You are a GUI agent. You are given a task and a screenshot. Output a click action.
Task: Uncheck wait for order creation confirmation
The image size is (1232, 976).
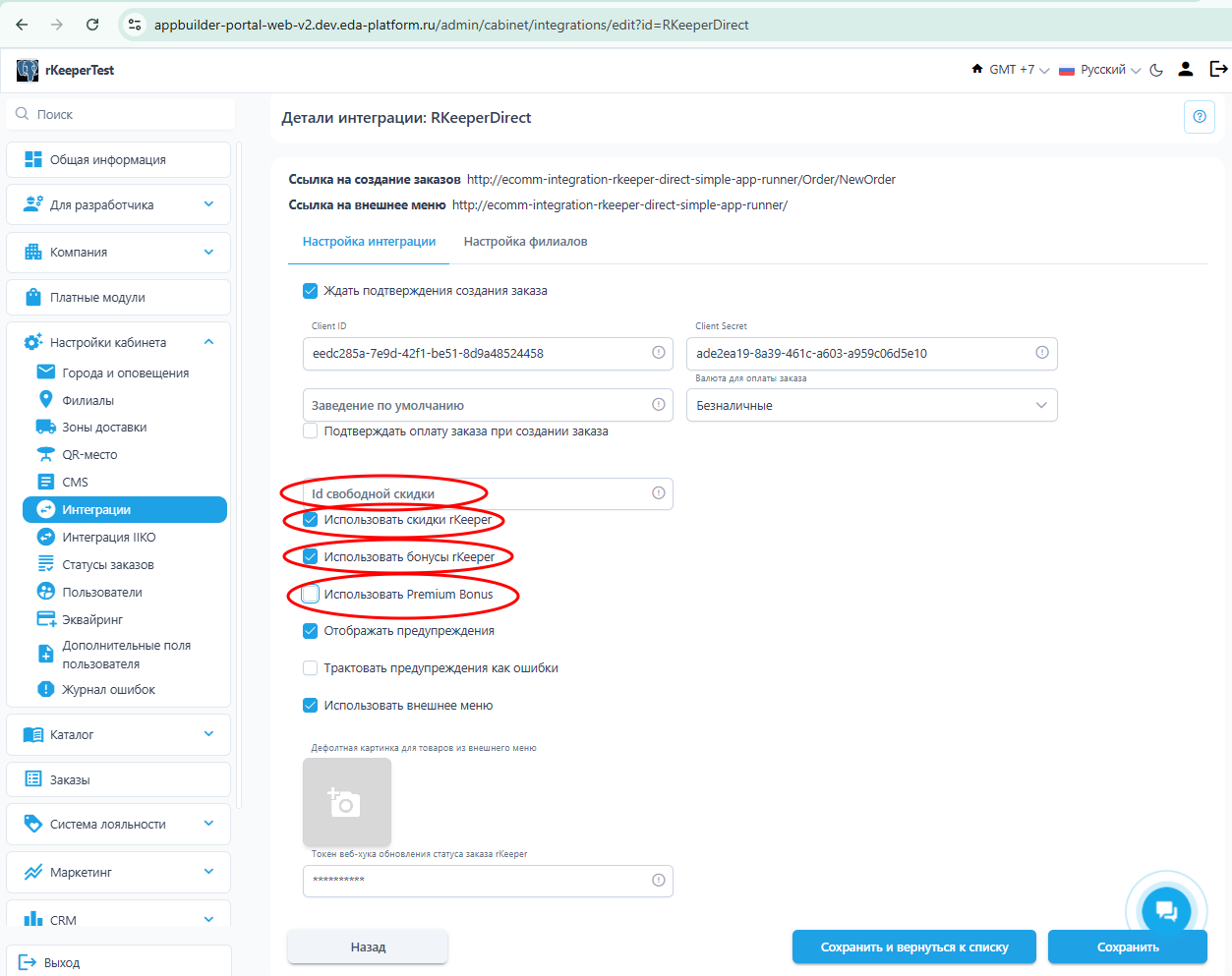[311, 291]
